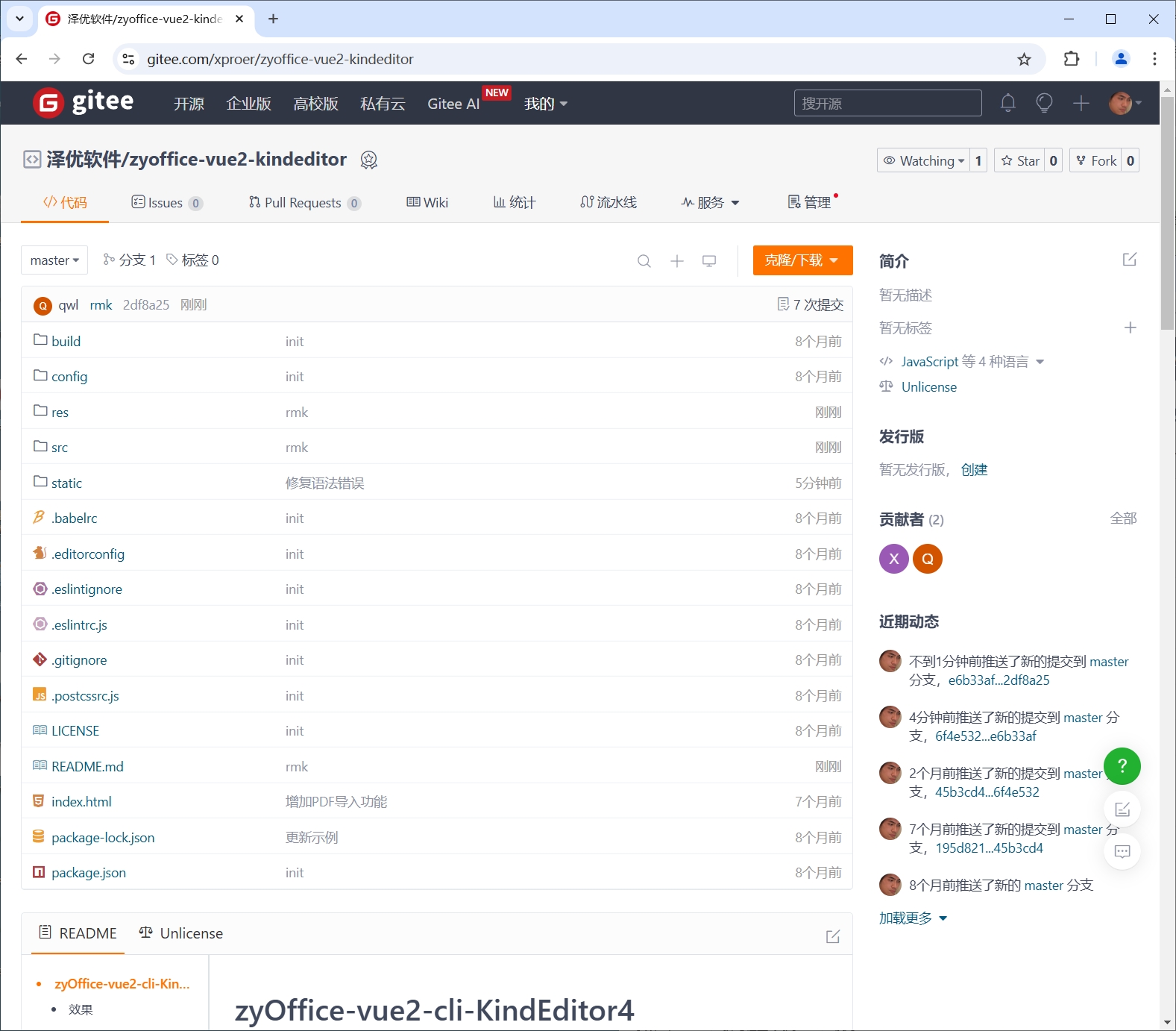The width and height of the screenshot is (1176, 1031).
Task: Focus the 搜开源 search field
Action: click(x=887, y=103)
